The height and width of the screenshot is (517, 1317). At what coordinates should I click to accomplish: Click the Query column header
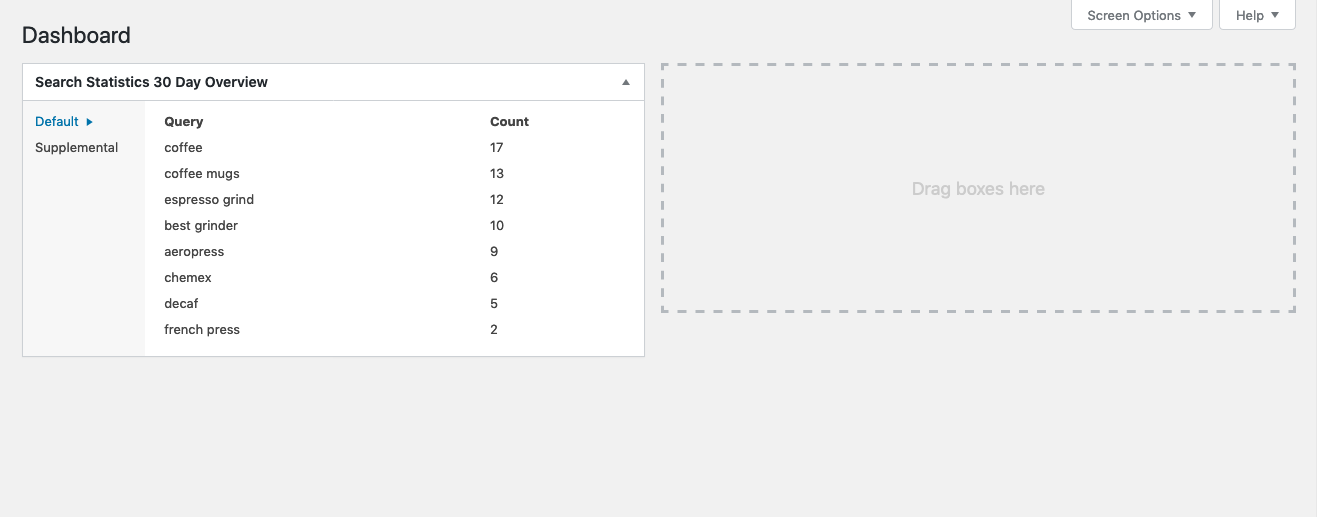click(184, 122)
